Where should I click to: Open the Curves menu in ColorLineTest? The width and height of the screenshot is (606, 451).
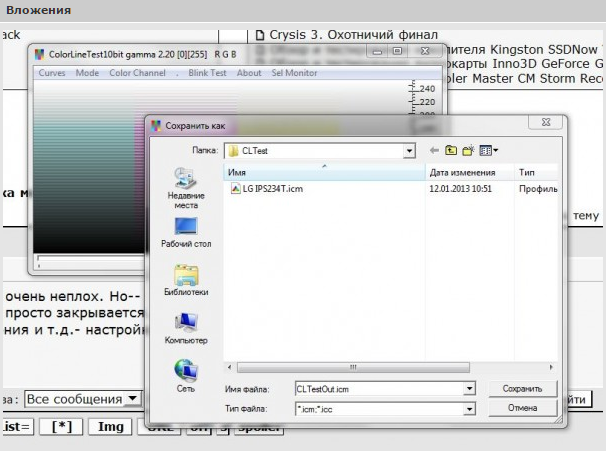pos(52,73)
